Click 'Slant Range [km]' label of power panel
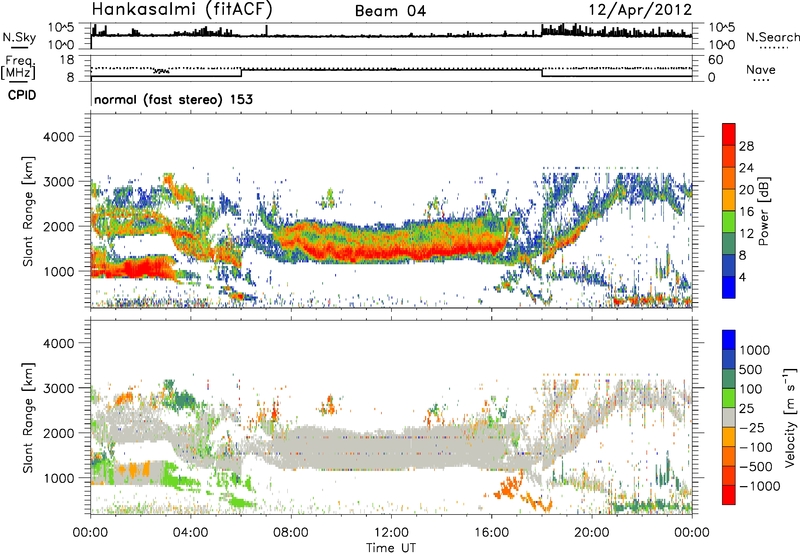Image resolution: width=800 pixels, height=554 pixels. (29, 211)
